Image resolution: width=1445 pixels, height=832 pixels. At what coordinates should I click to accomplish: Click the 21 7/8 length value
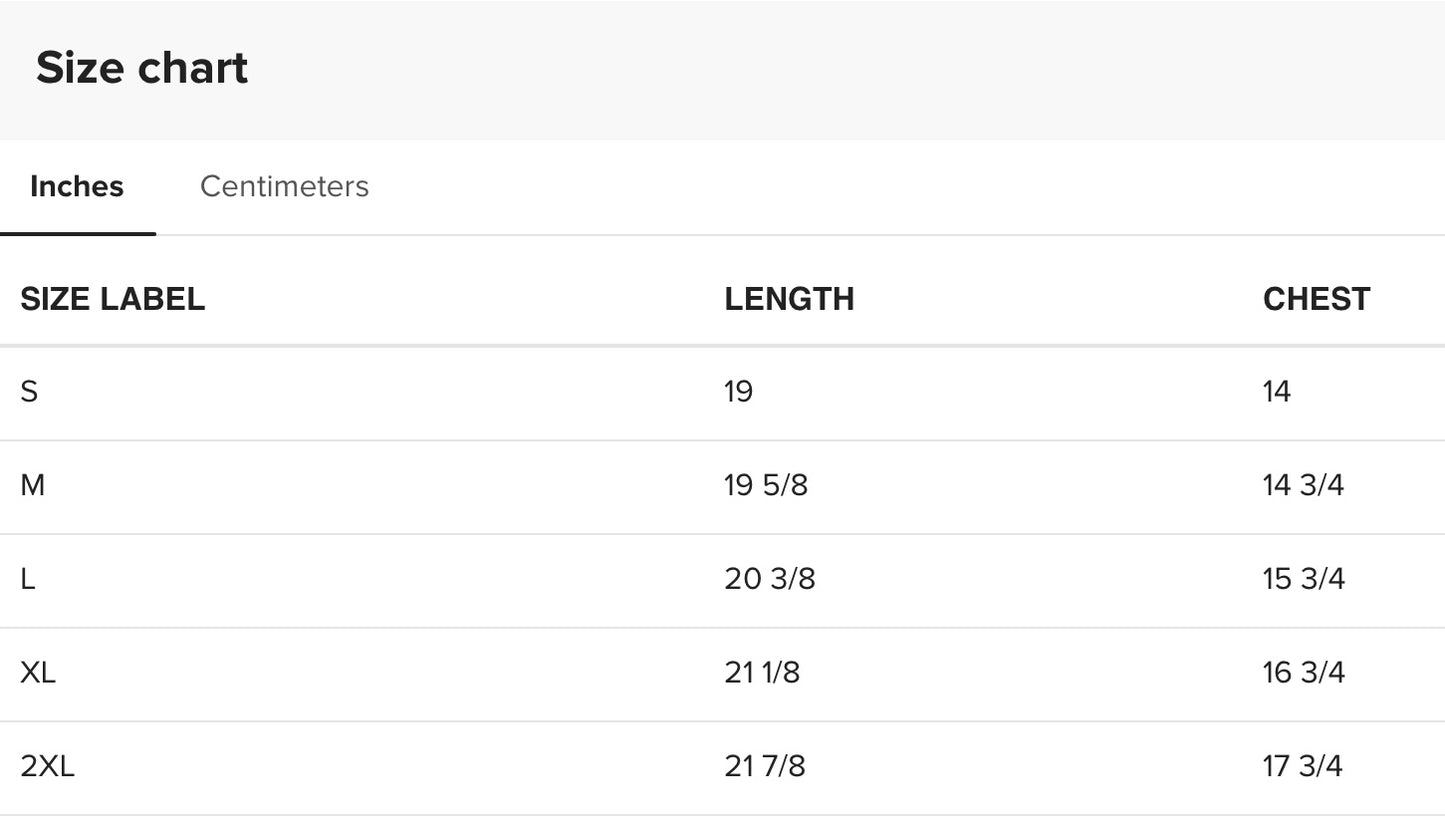coord(764,766)
